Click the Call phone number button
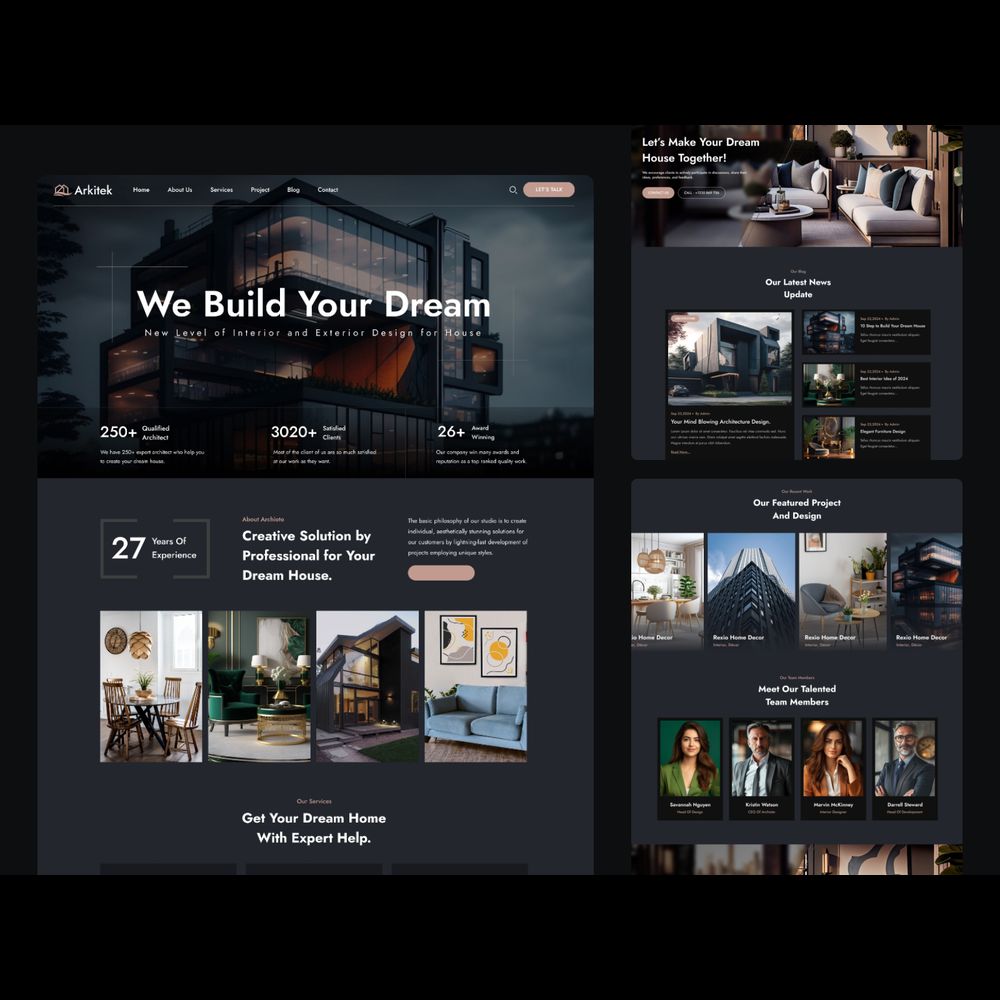The height and width of the screenshot is (1000, 1000). [701, 193]
